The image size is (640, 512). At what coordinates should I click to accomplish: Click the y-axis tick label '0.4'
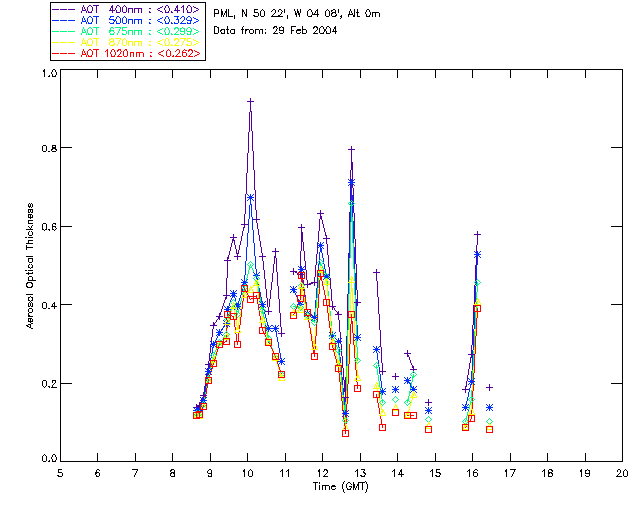coord(49,305)
